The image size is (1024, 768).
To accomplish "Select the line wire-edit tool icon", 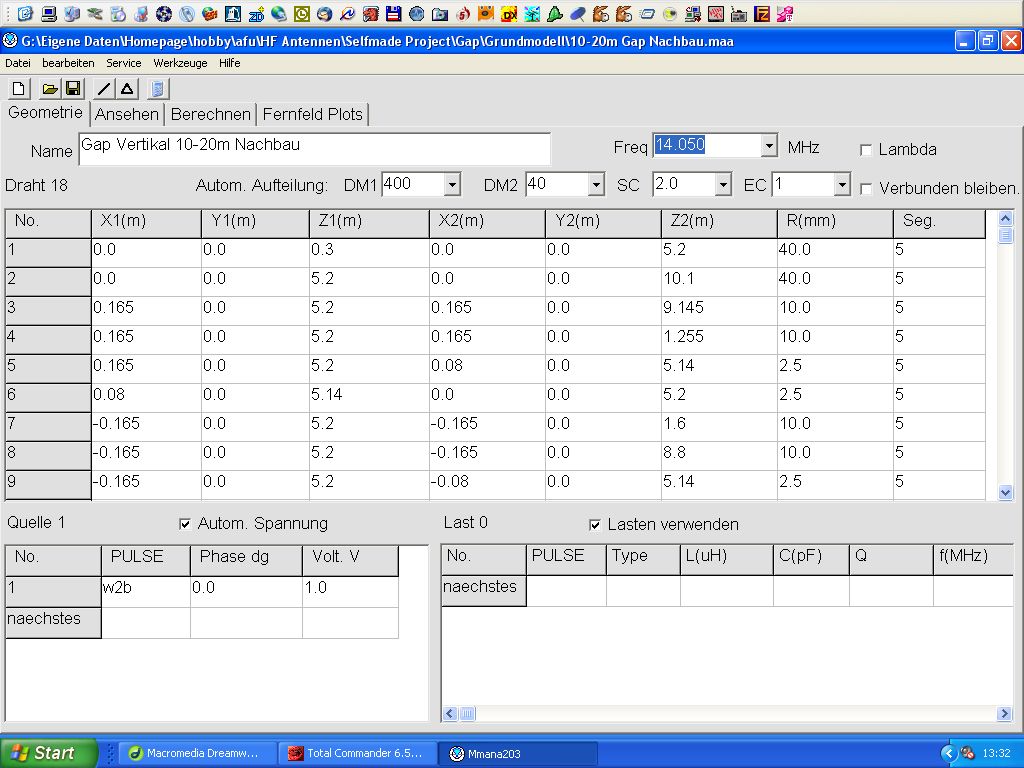I will coord(105,89).
